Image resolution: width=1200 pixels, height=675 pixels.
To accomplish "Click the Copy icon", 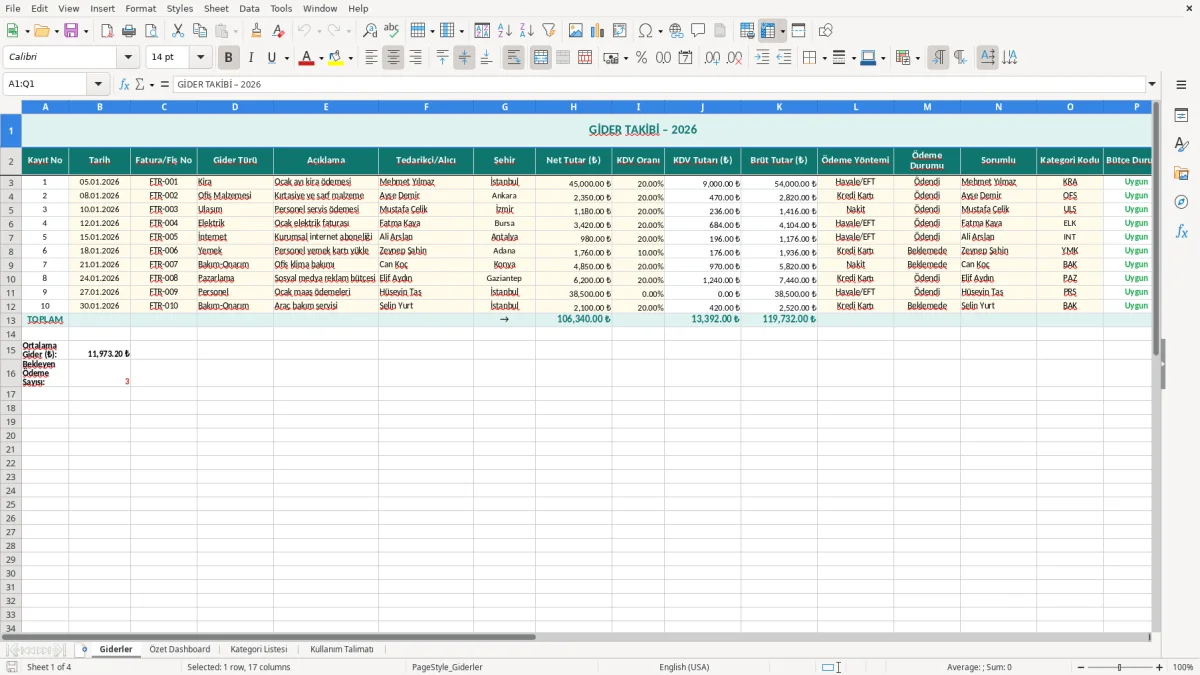I will click(200, 31).
